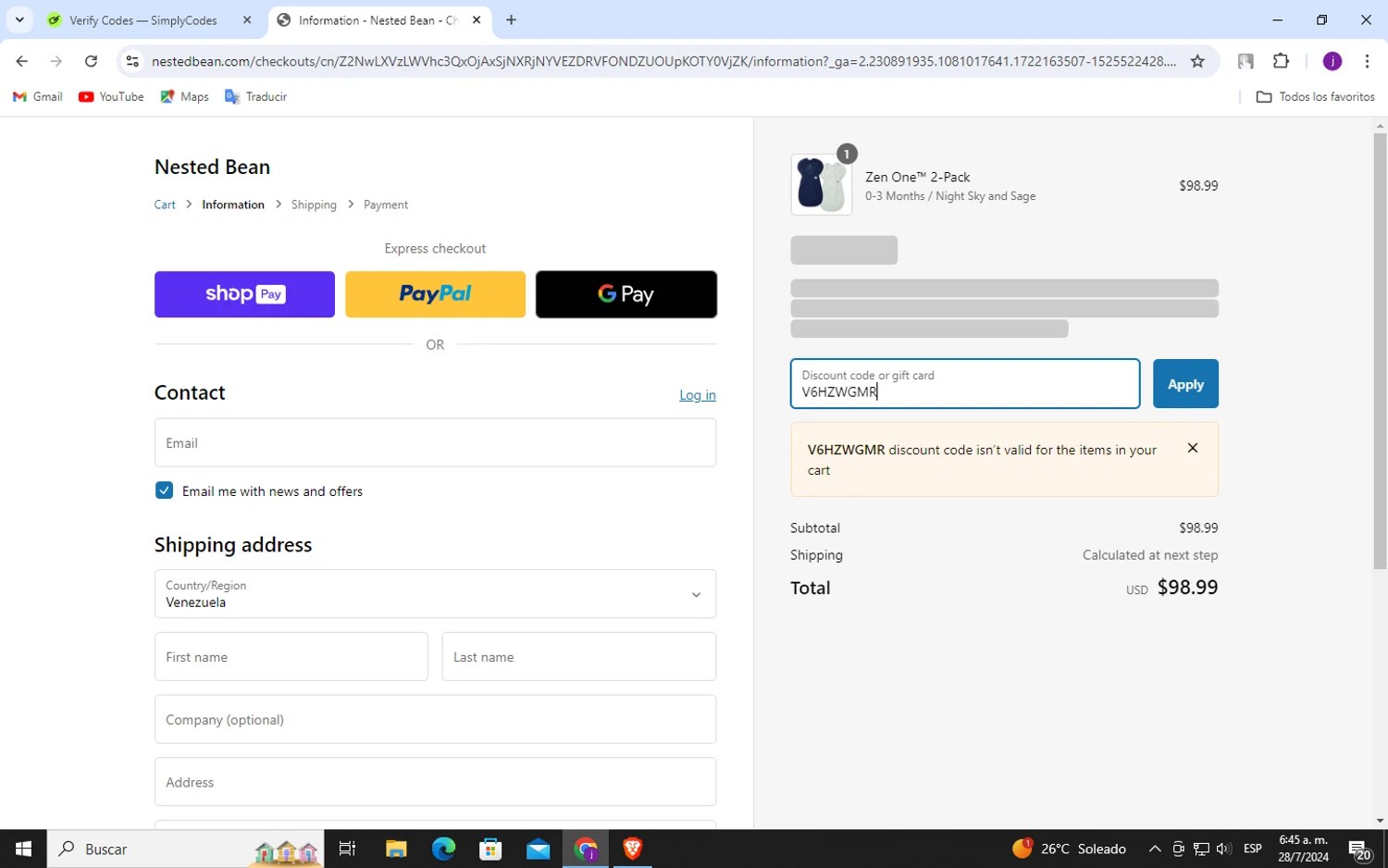This screenshot has width=1388, height=868.
Task: Open Todos los favoritos folder
Action: (1315, 96)
